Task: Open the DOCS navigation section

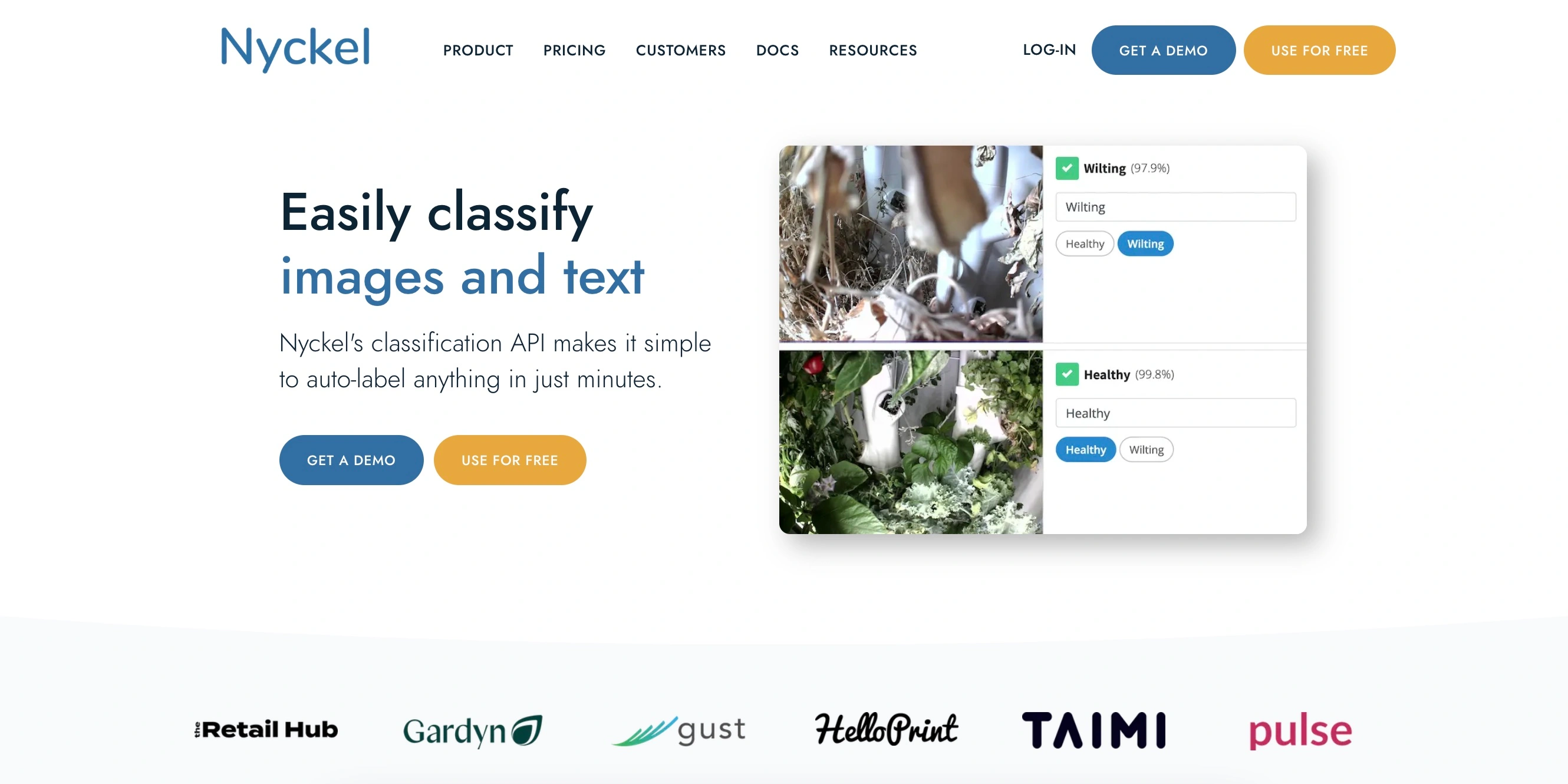Action: click(778, 49)
